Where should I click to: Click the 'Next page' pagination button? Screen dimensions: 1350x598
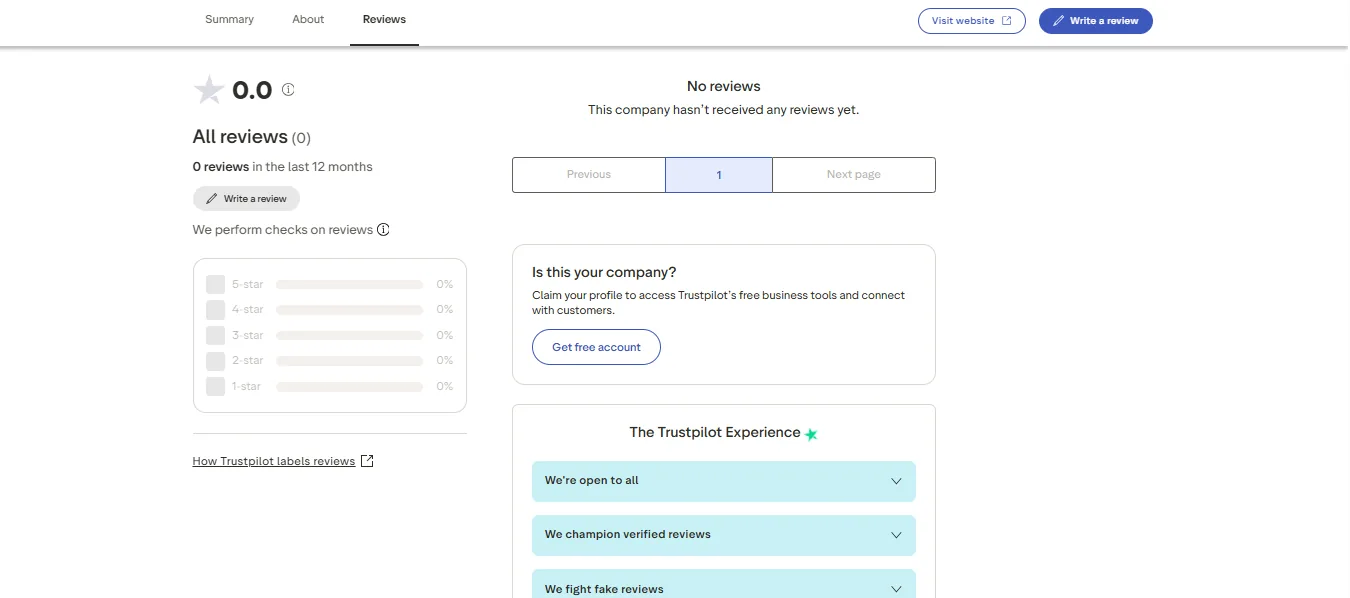click(x=854, y=175)
